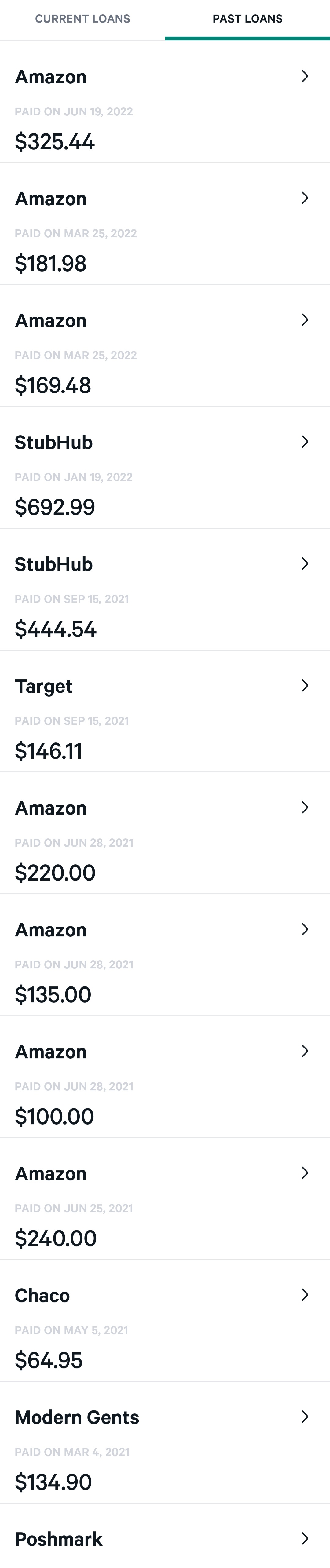Switch to the Current Loans tab
Viewport: 330px width, 1568px height.
pos(82,19)
